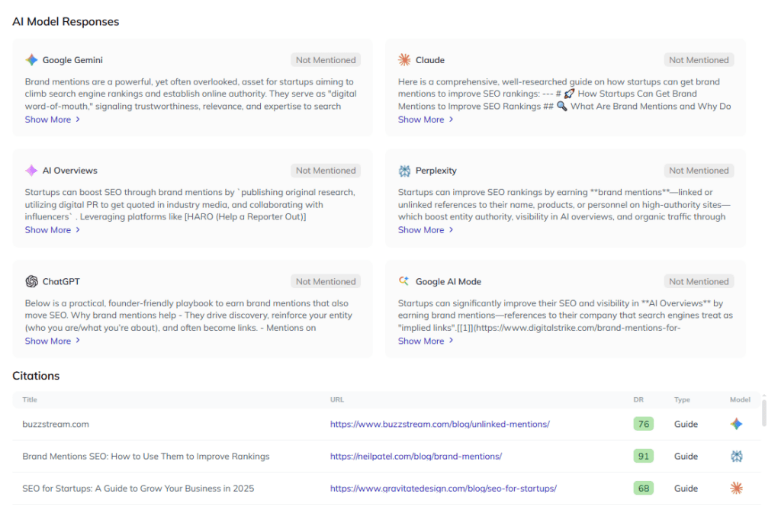Click the Citations table vertical scrollbar
777x514 pixels.
point(764,411)
